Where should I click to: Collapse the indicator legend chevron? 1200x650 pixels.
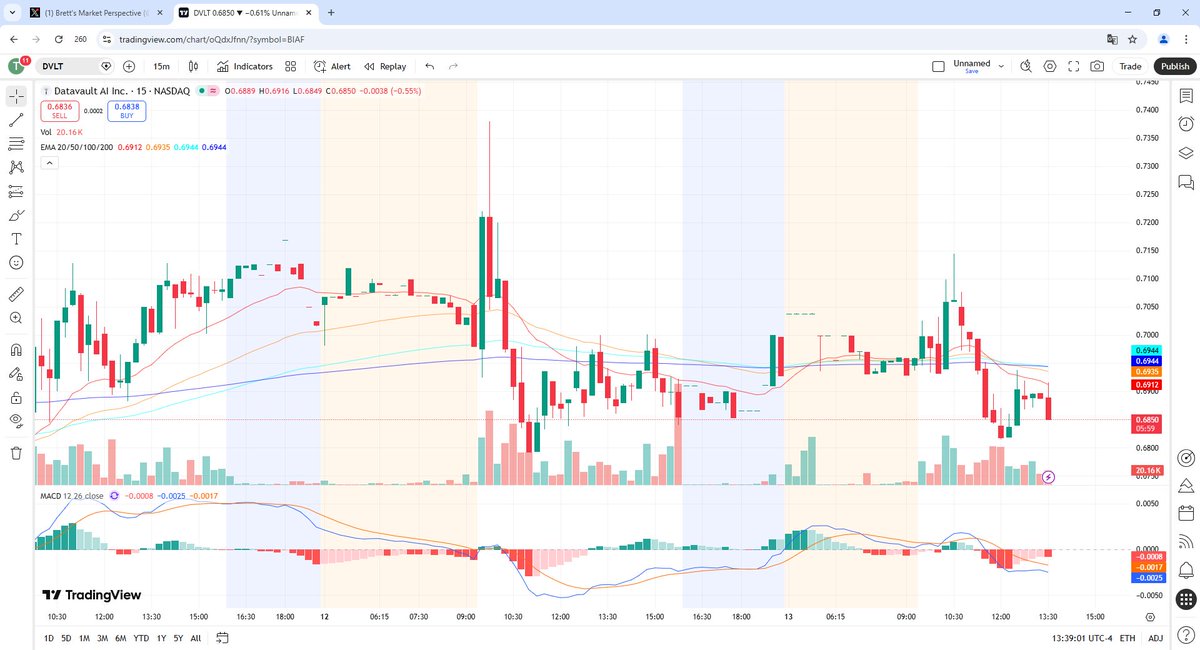(x=48, y=163)
